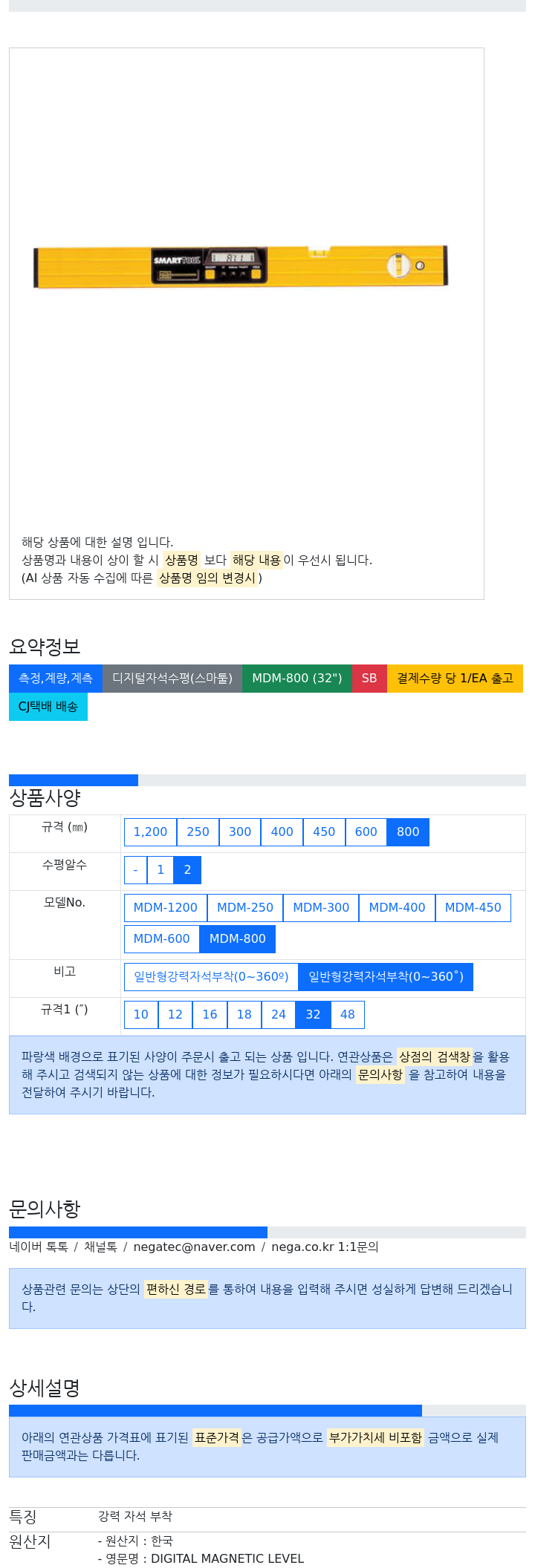Click the yellow digital level product image

tap(241, 266)
